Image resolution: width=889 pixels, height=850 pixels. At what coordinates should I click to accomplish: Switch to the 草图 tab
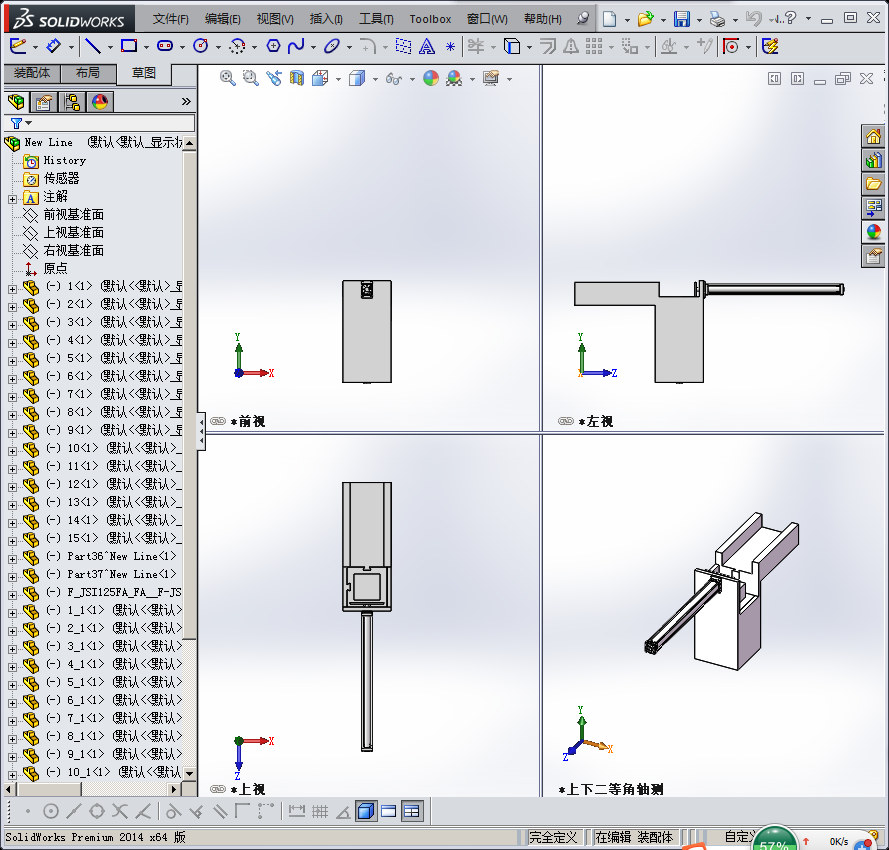(x=143, y=73)
